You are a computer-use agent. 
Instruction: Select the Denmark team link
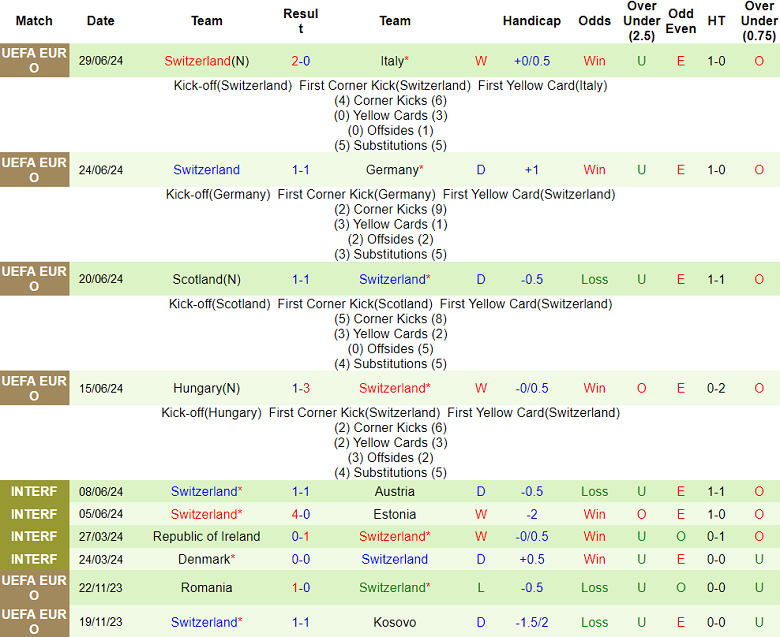click(x=204, y=560)
